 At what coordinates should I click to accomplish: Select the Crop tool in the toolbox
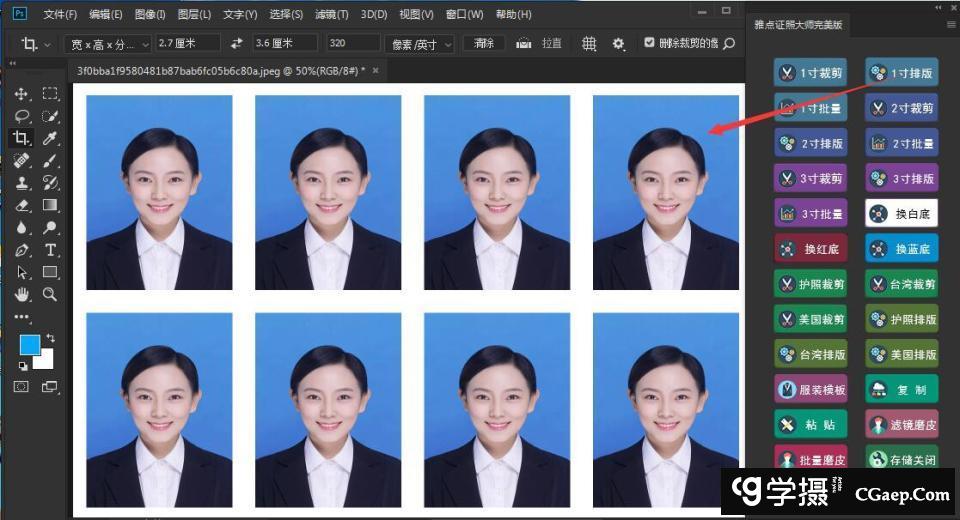pos(21,138)
